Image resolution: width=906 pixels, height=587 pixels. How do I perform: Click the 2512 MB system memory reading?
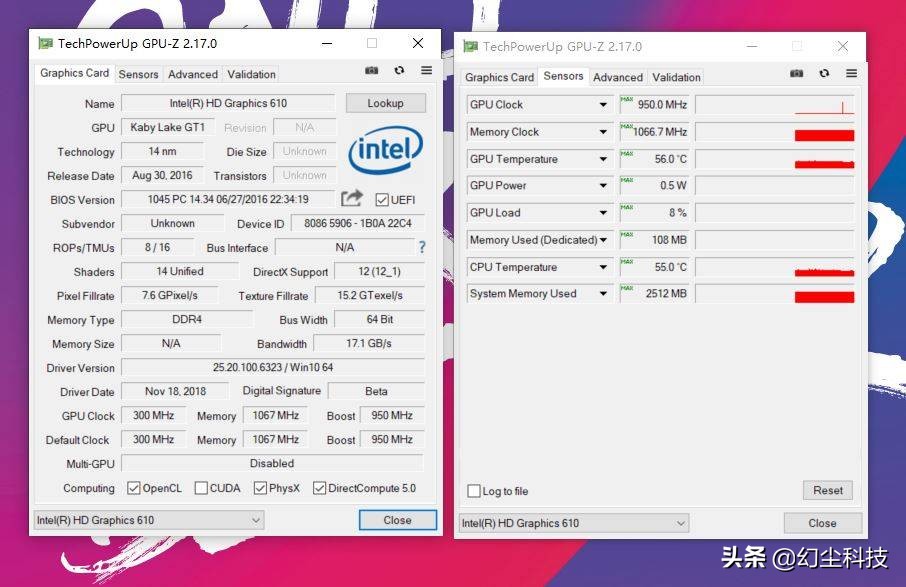pos(655,294)
